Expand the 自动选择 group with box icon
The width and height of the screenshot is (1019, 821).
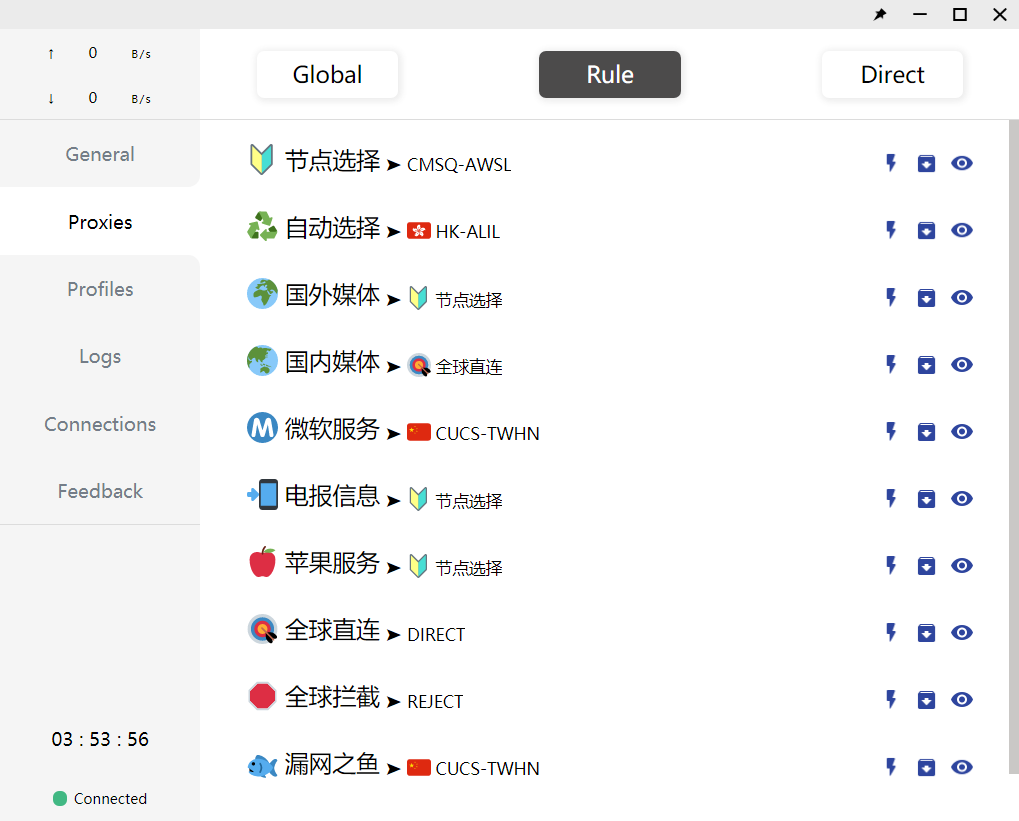[926, 230]
